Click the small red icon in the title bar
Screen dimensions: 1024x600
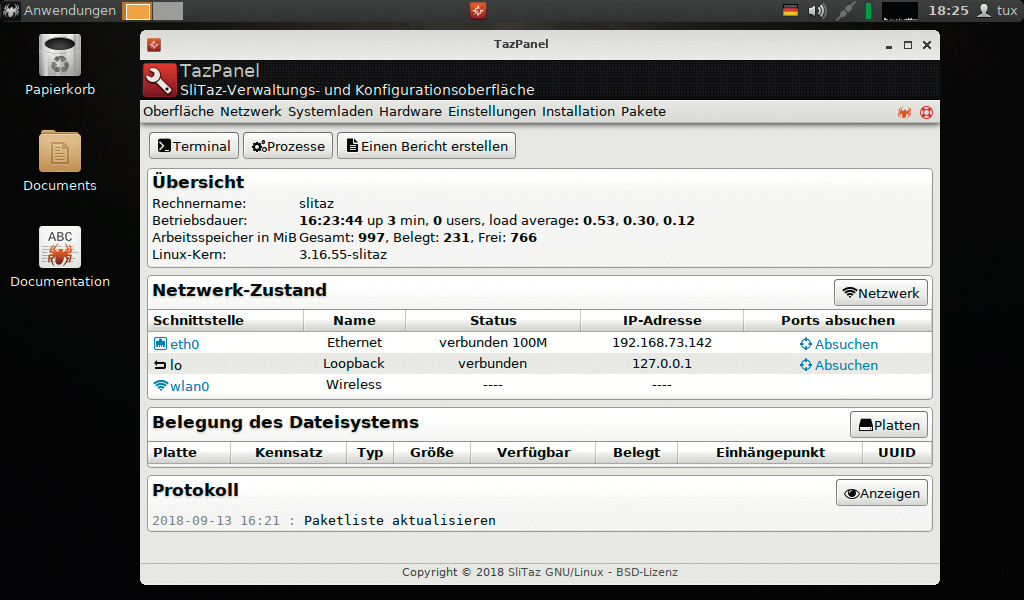pos(154,44)
